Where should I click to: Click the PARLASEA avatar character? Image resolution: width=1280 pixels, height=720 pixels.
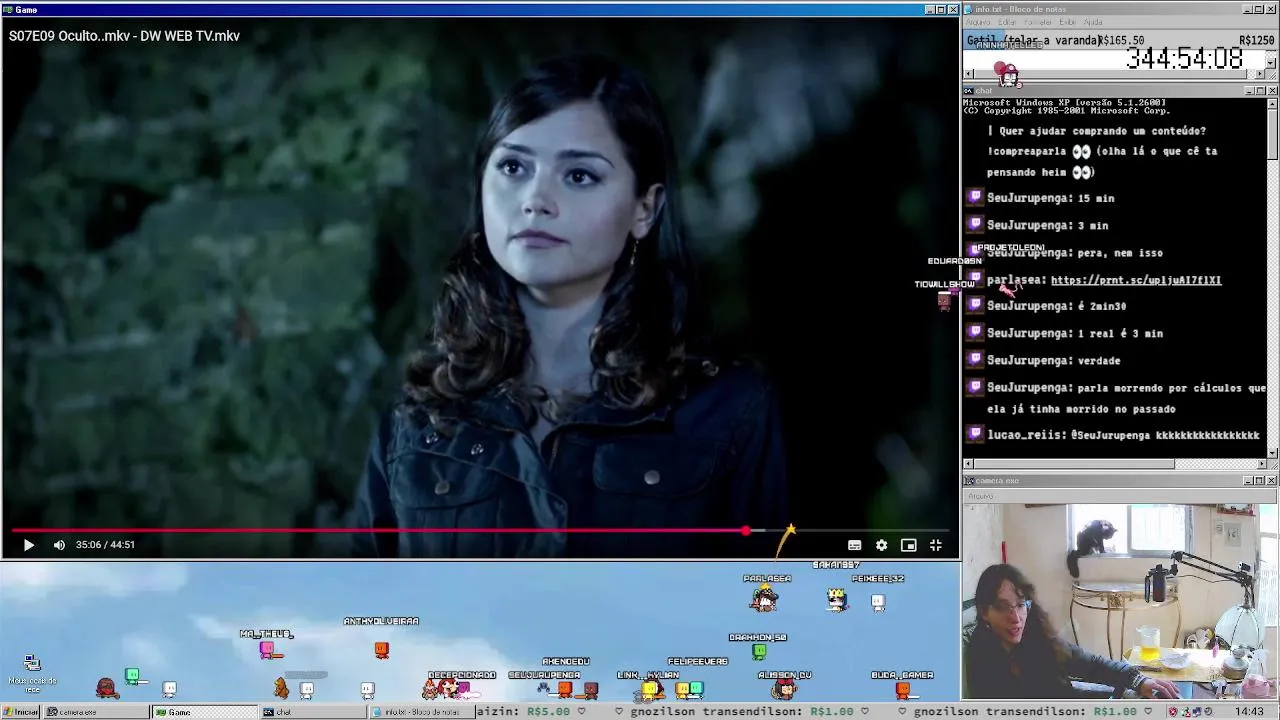(765, 598)
